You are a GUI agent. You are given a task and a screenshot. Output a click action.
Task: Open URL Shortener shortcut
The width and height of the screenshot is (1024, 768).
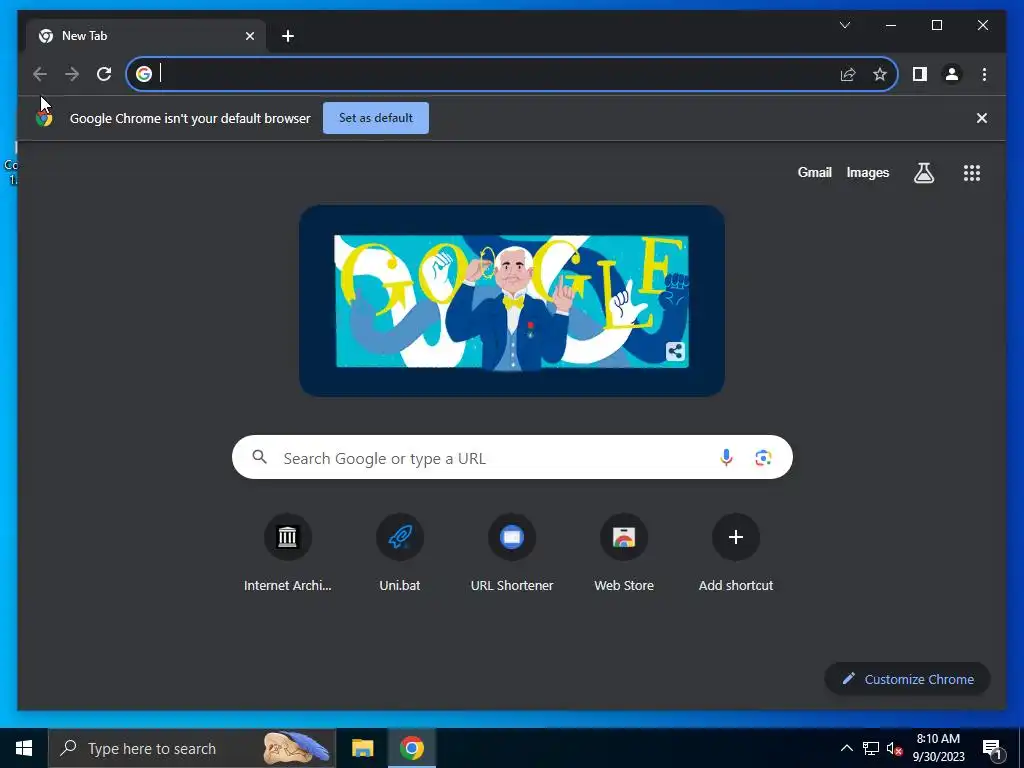[512, 552]
